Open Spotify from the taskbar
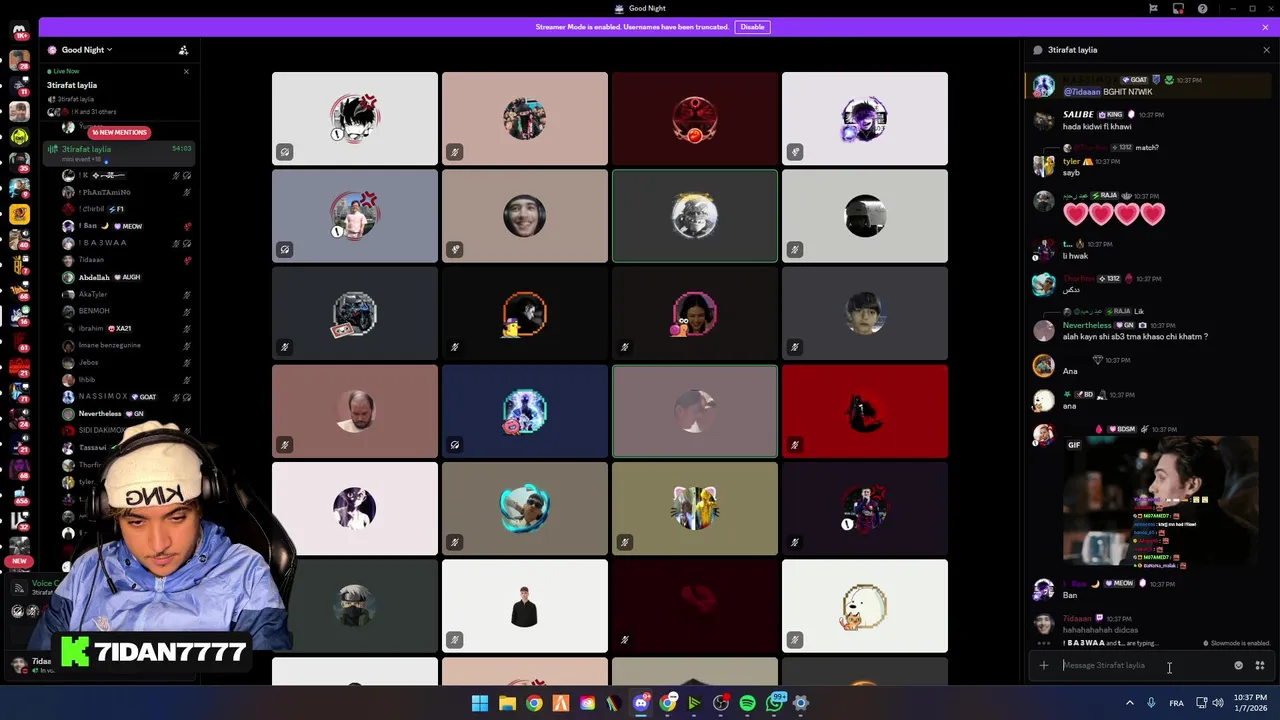 click(x=747, y=703)
